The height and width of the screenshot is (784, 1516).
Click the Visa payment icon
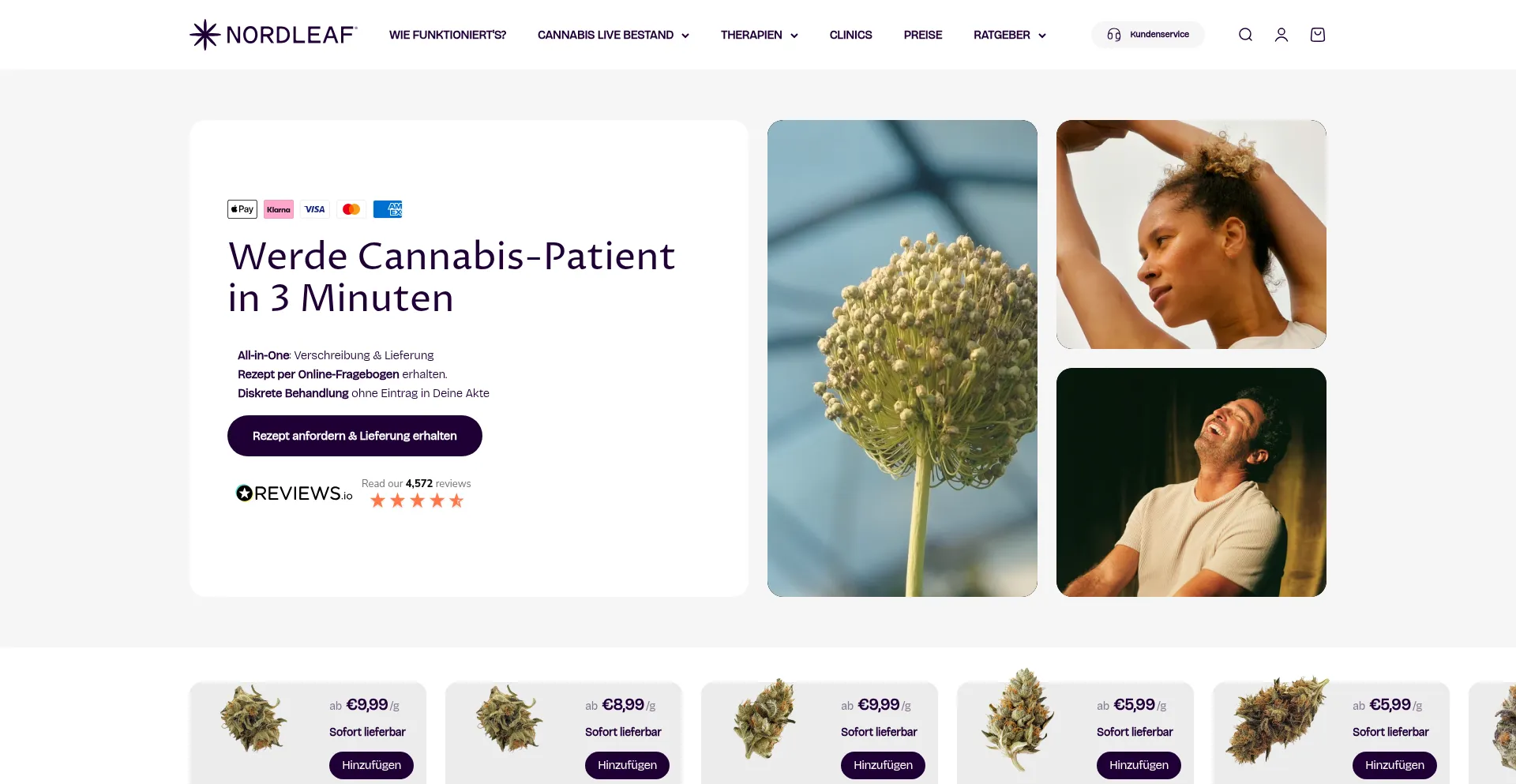pos(315,209)
